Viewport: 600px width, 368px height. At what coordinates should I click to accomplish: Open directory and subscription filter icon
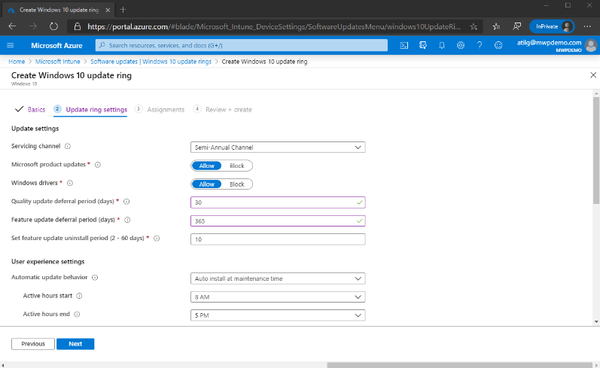coord(423,46)
